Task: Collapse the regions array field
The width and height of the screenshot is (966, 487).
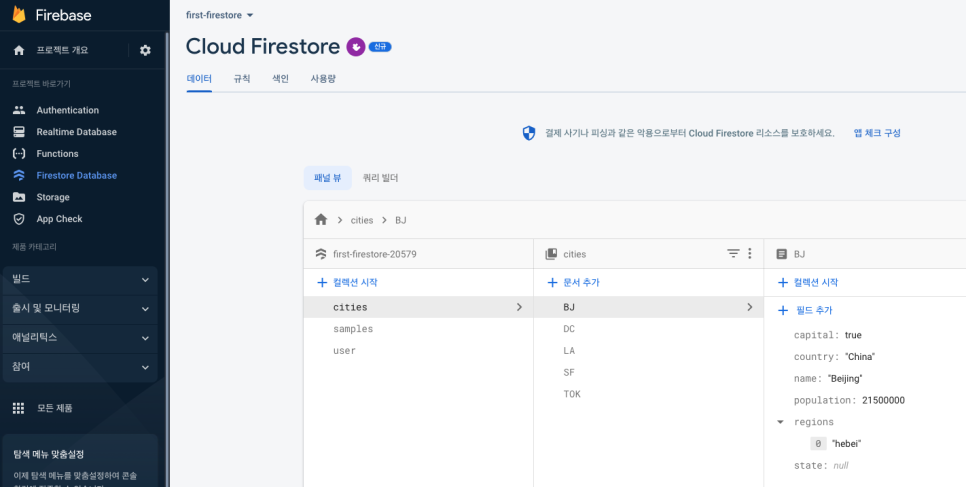Action: point(781,422)
